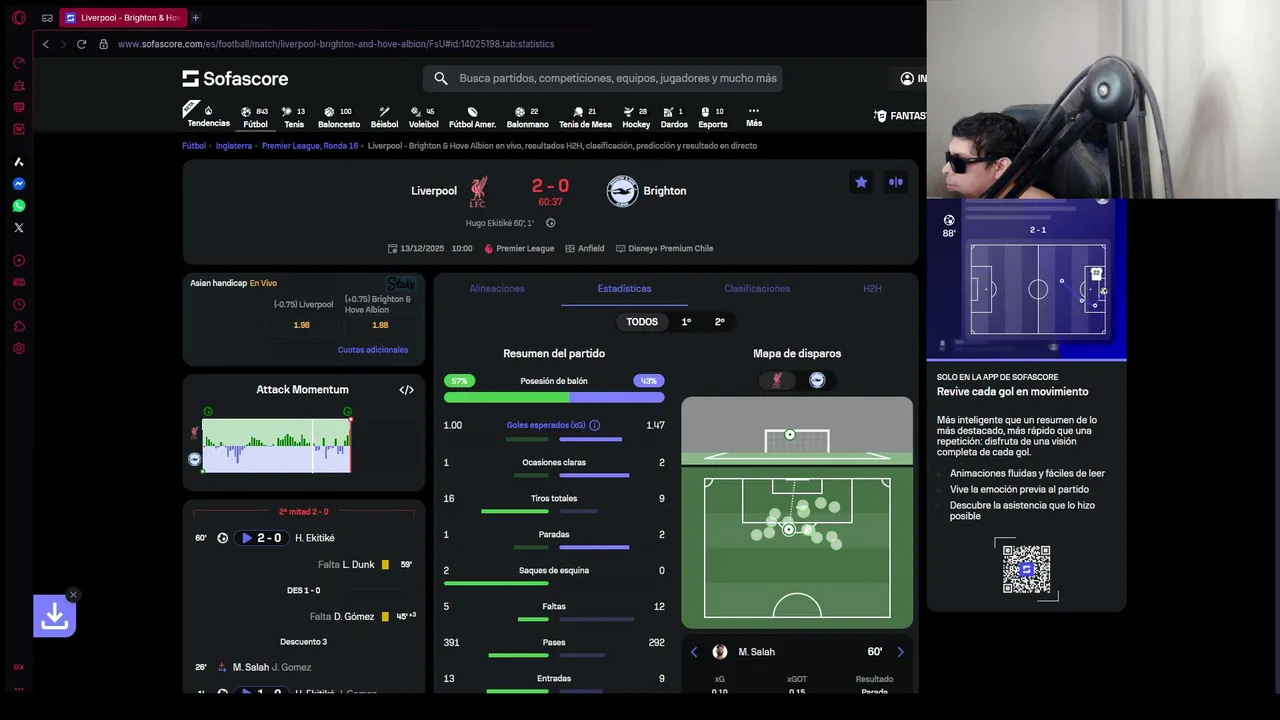Show expected goals info tooltip icon
1280x720 pixels.
(594, 425)
